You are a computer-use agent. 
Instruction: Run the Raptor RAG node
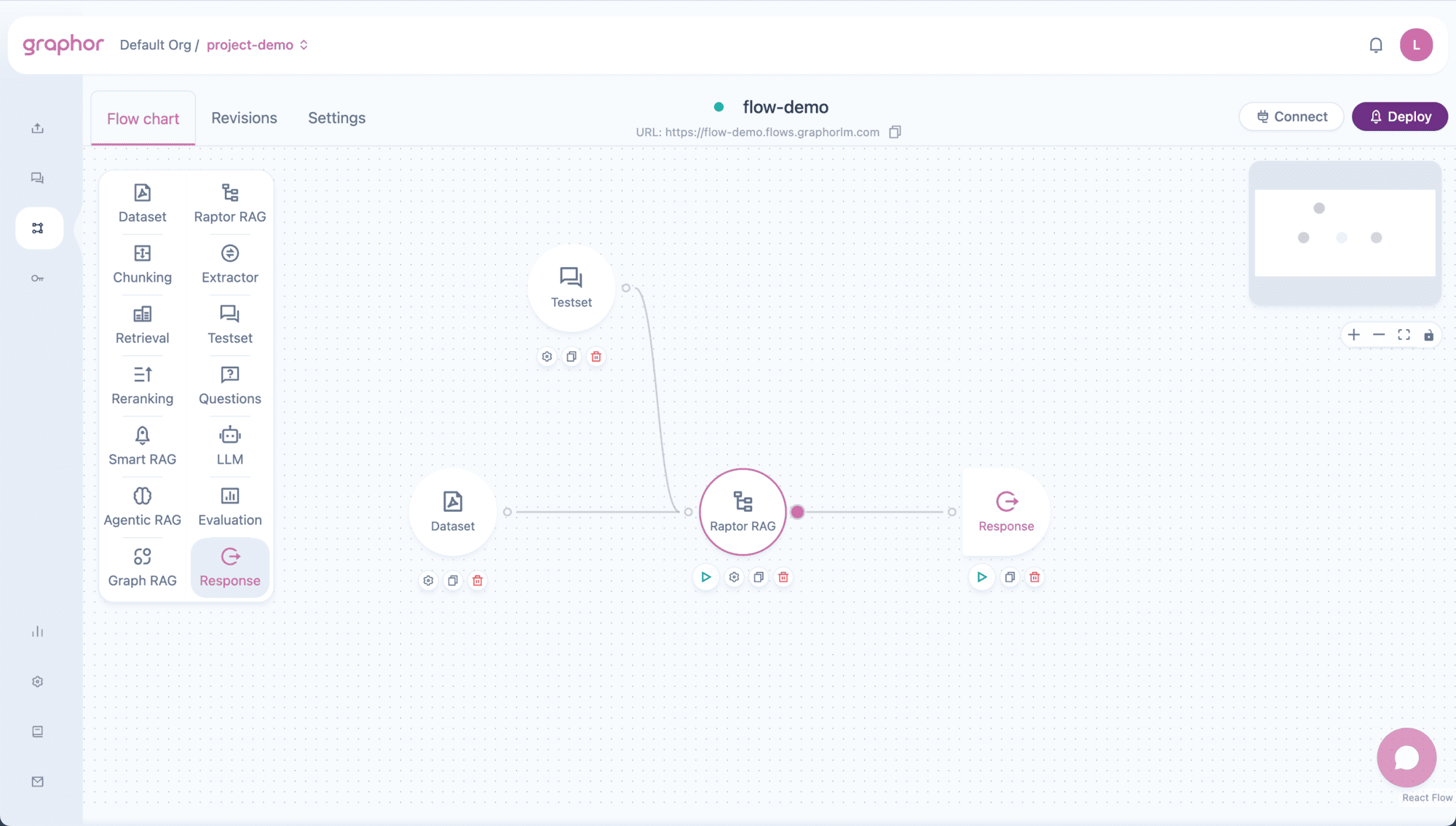[705, 576]
